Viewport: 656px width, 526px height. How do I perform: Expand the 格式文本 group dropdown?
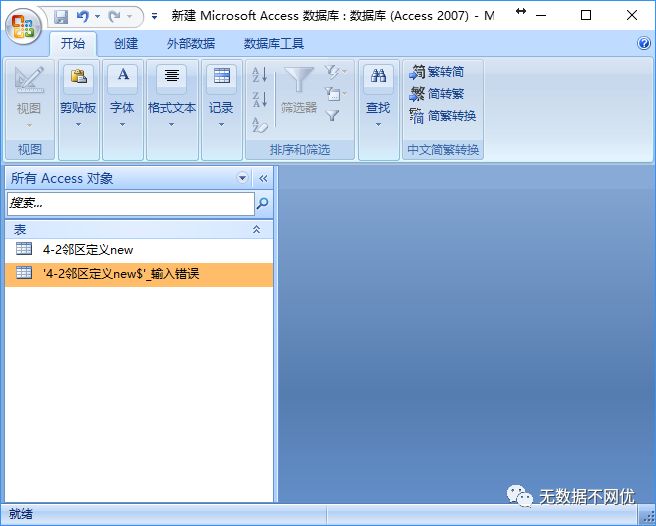[x=172, y=124]
